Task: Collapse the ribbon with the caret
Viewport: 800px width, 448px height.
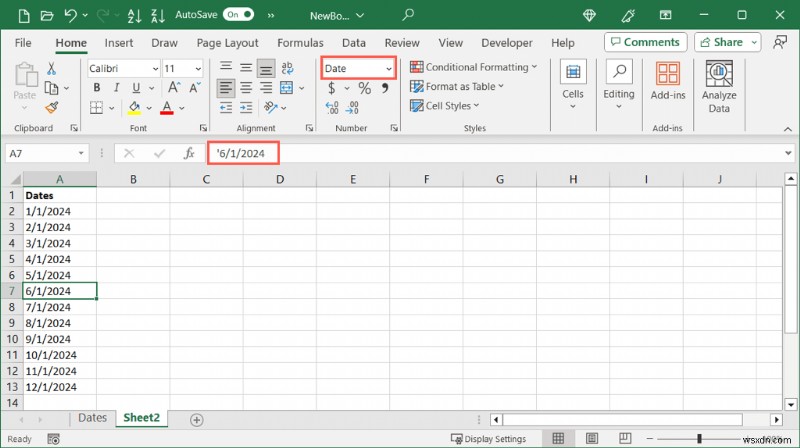Action: [x=788, y=129]
